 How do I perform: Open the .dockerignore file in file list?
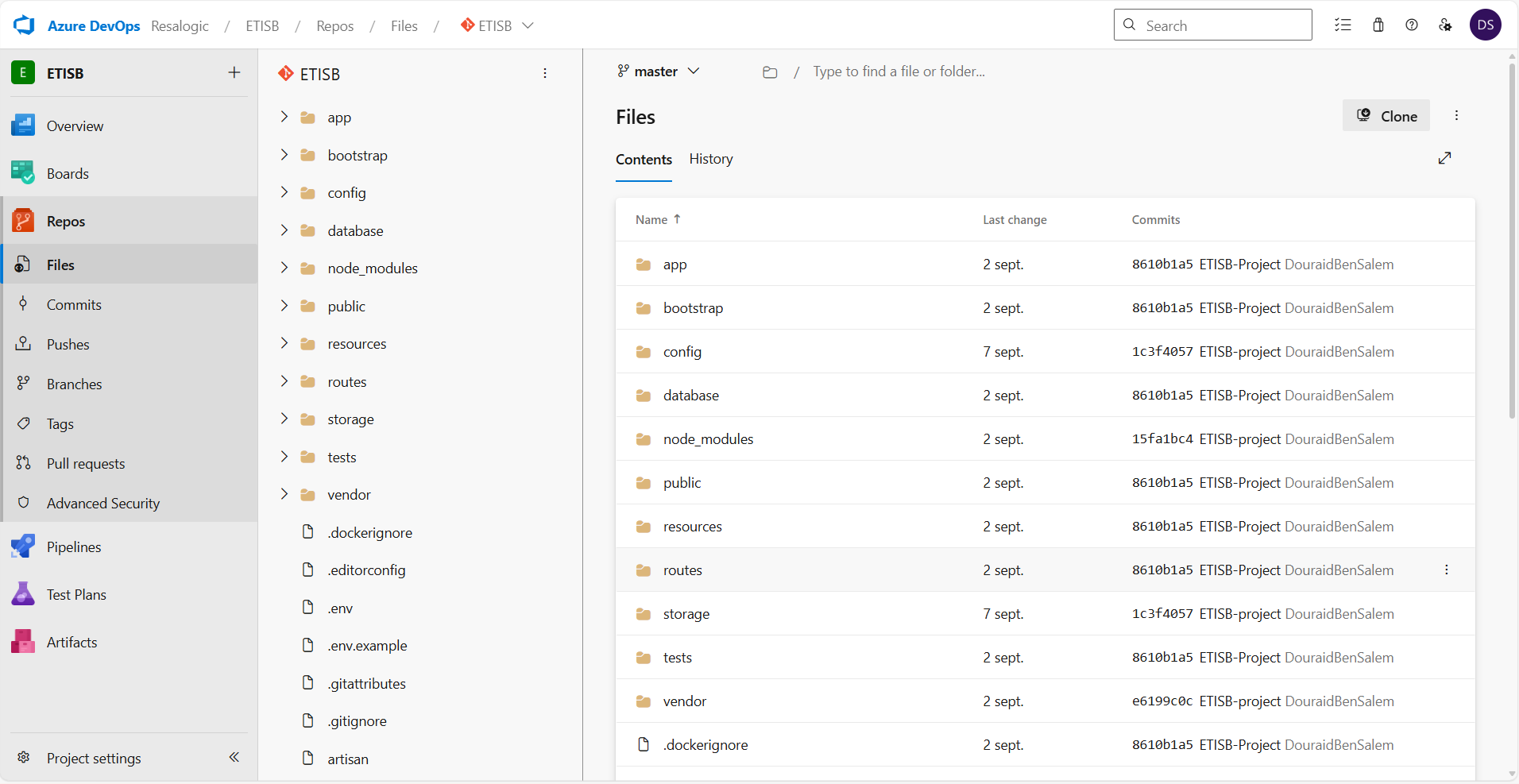(x=705, y=745)
